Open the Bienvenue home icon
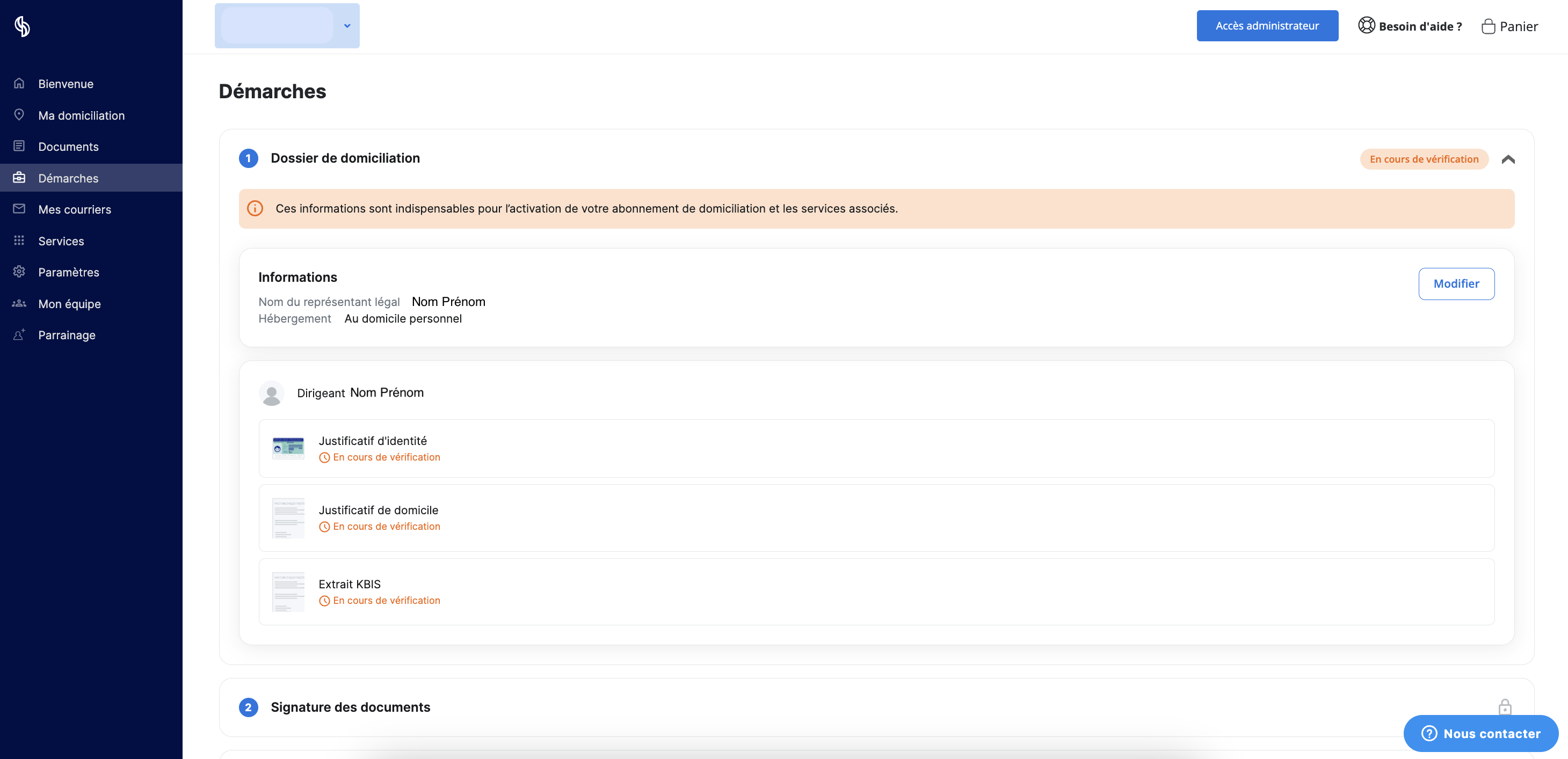This screenshot has height=759, width=1568. click(19, 83)
